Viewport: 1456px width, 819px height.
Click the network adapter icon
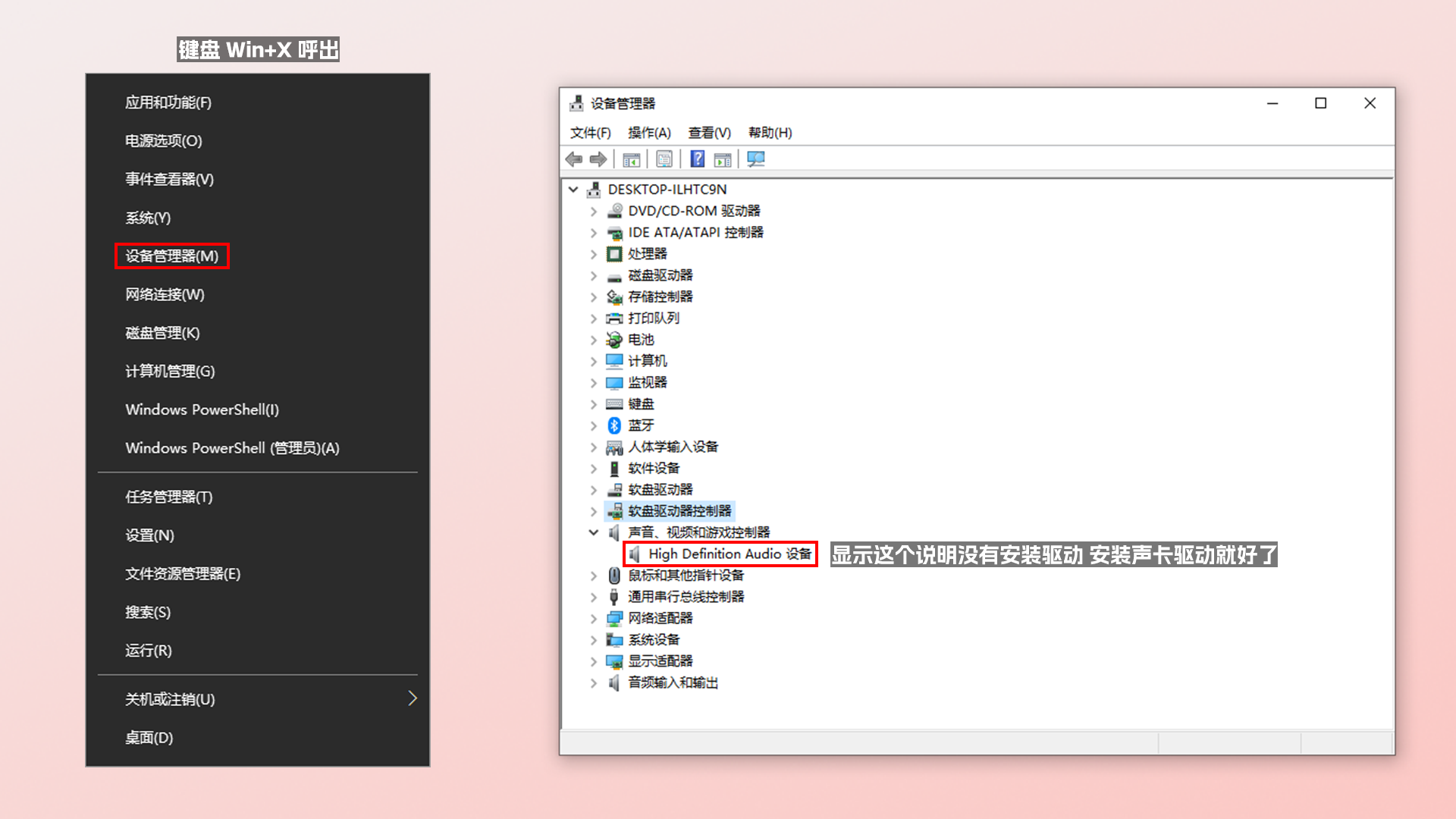point(614,619)
